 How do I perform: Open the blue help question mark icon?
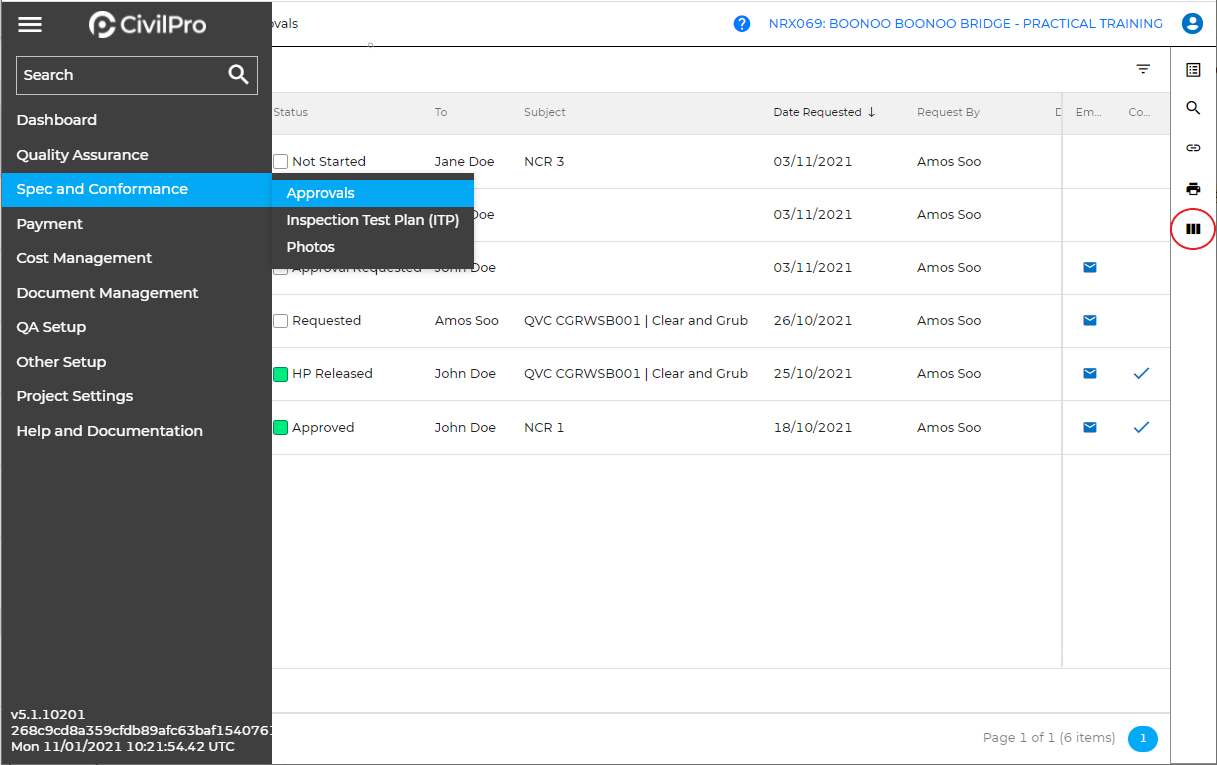(742, 24)
